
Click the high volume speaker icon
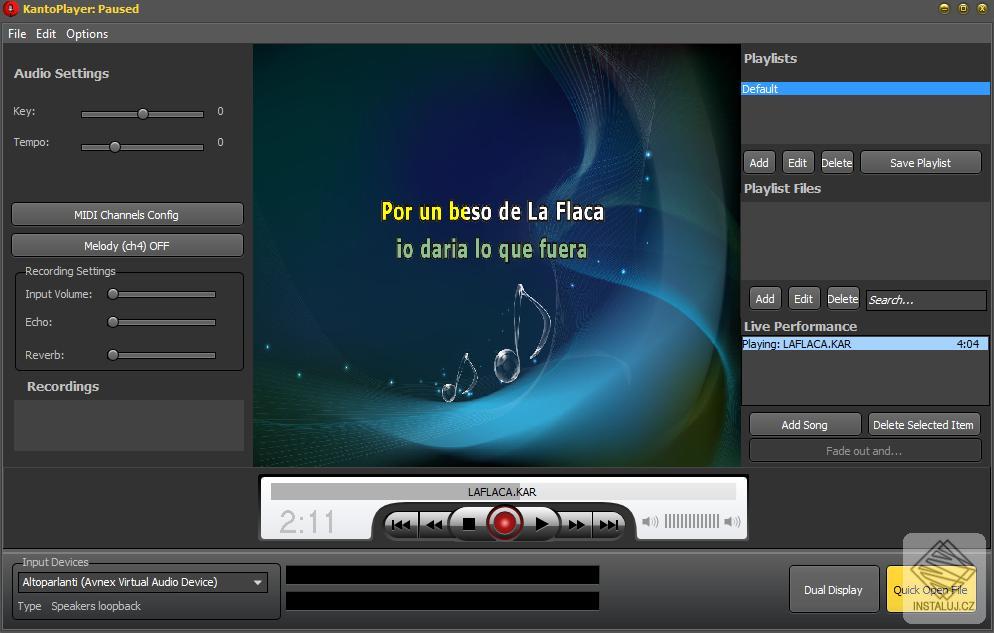point(732,521)
